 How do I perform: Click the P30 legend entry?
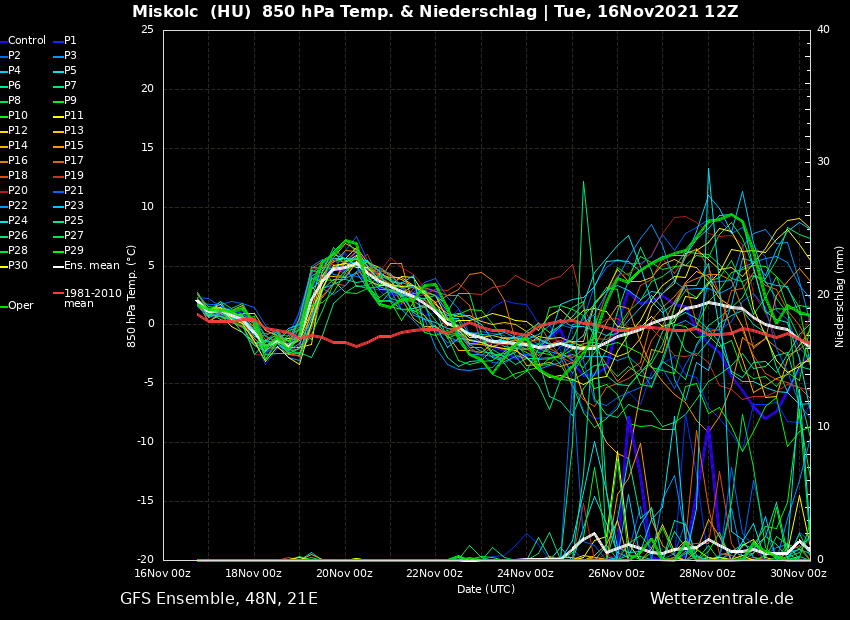coord(18,266)
